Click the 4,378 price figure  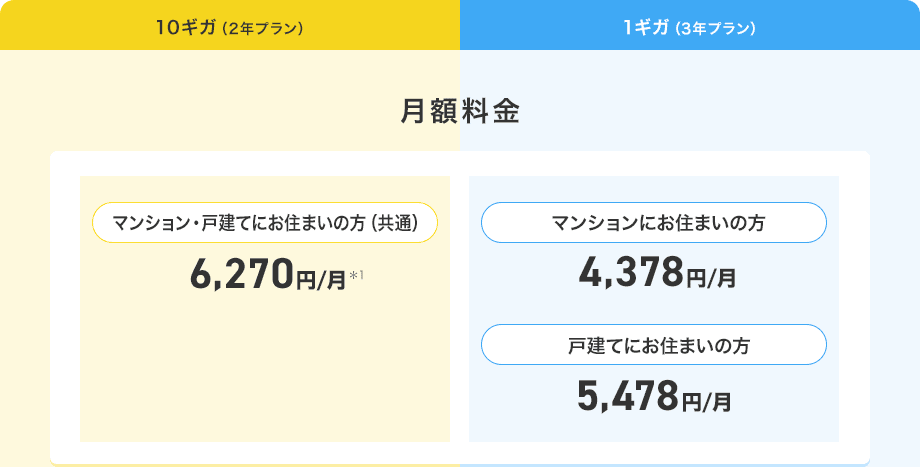click(x=630, y=272)
